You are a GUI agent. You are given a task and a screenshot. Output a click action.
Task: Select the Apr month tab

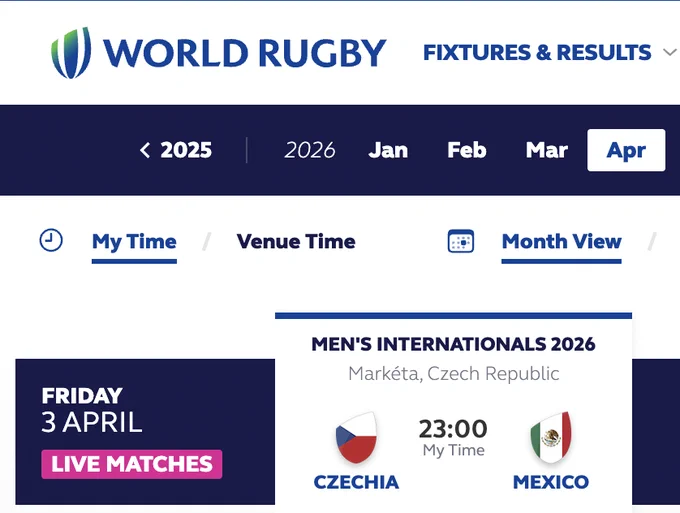(626, 150)
